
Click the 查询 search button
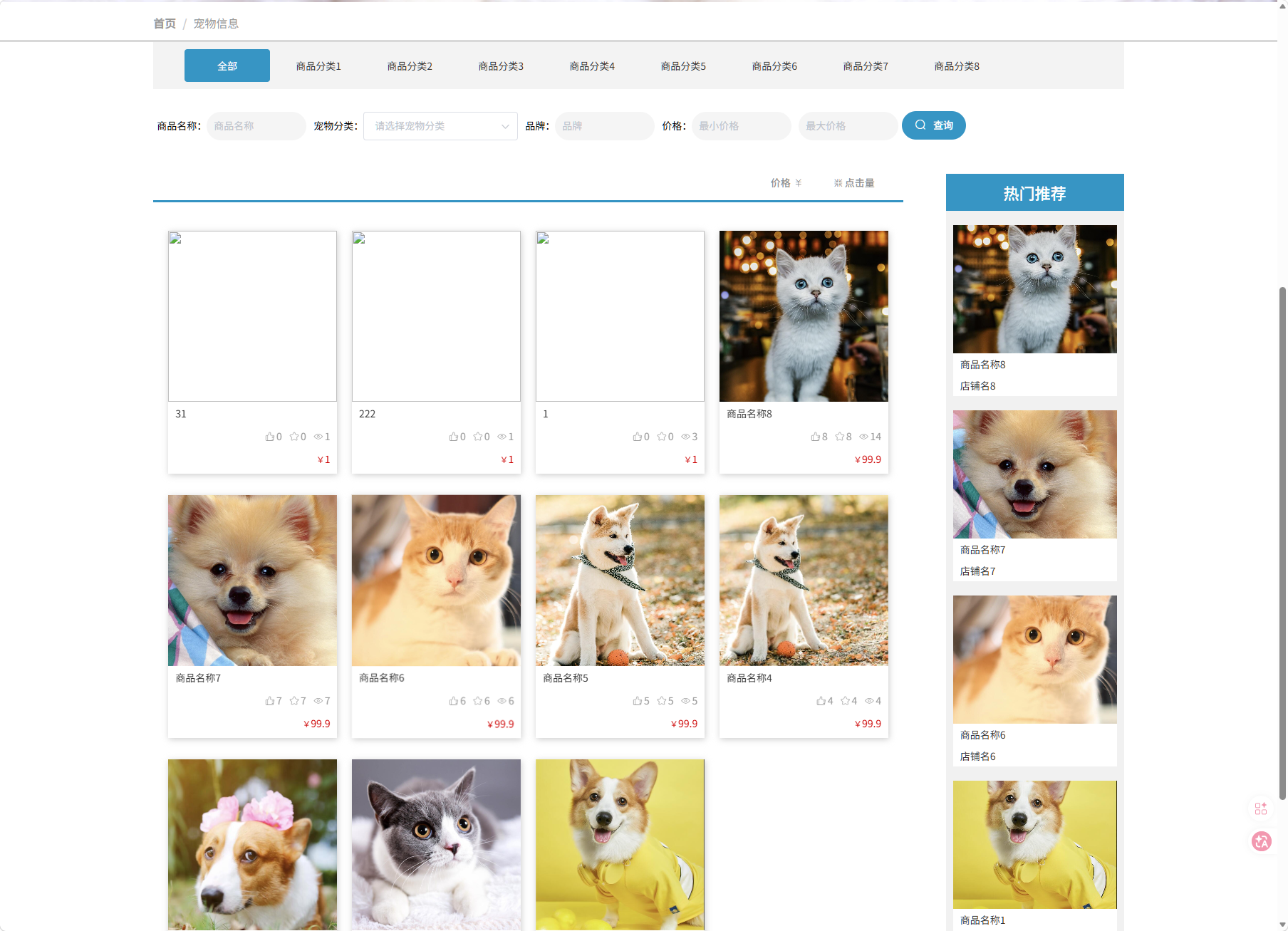934,125
